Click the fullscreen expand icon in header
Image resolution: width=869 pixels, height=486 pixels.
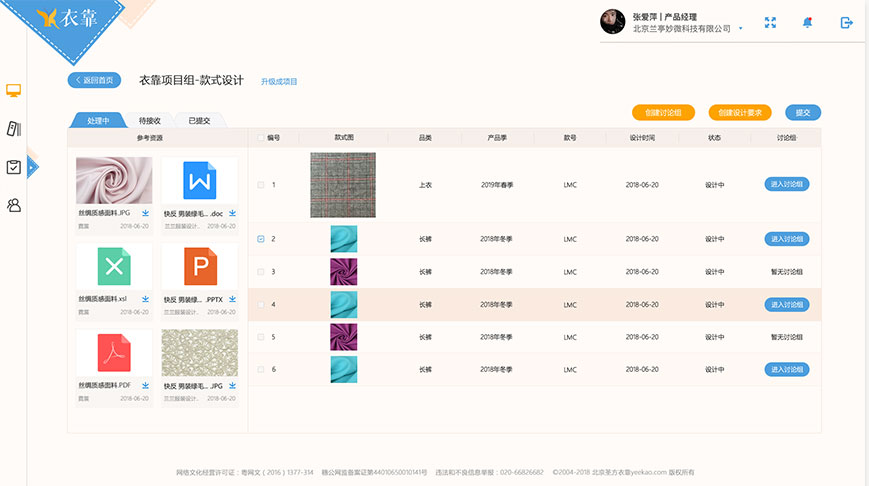tap(771, 23)
